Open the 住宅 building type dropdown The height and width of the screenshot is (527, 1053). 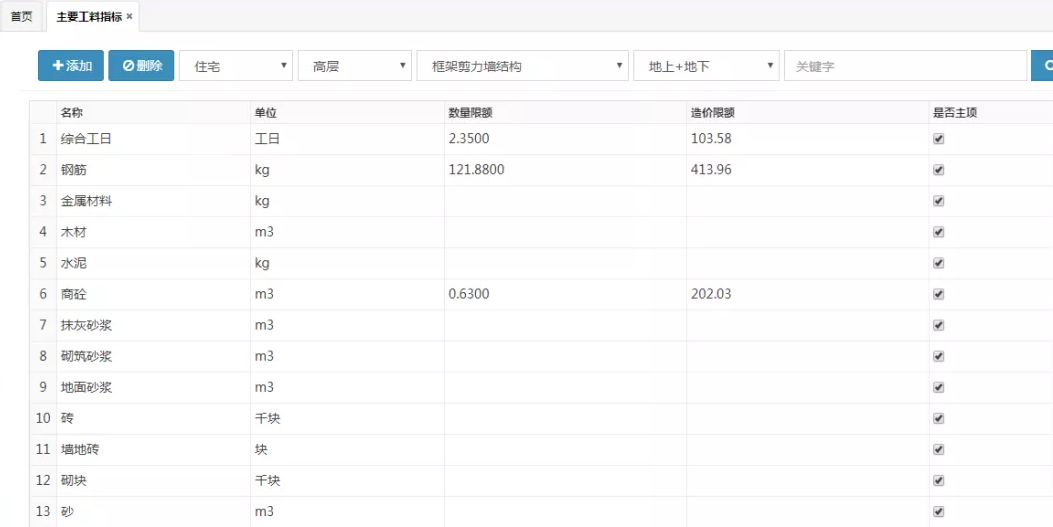click(x=236, y=66)
